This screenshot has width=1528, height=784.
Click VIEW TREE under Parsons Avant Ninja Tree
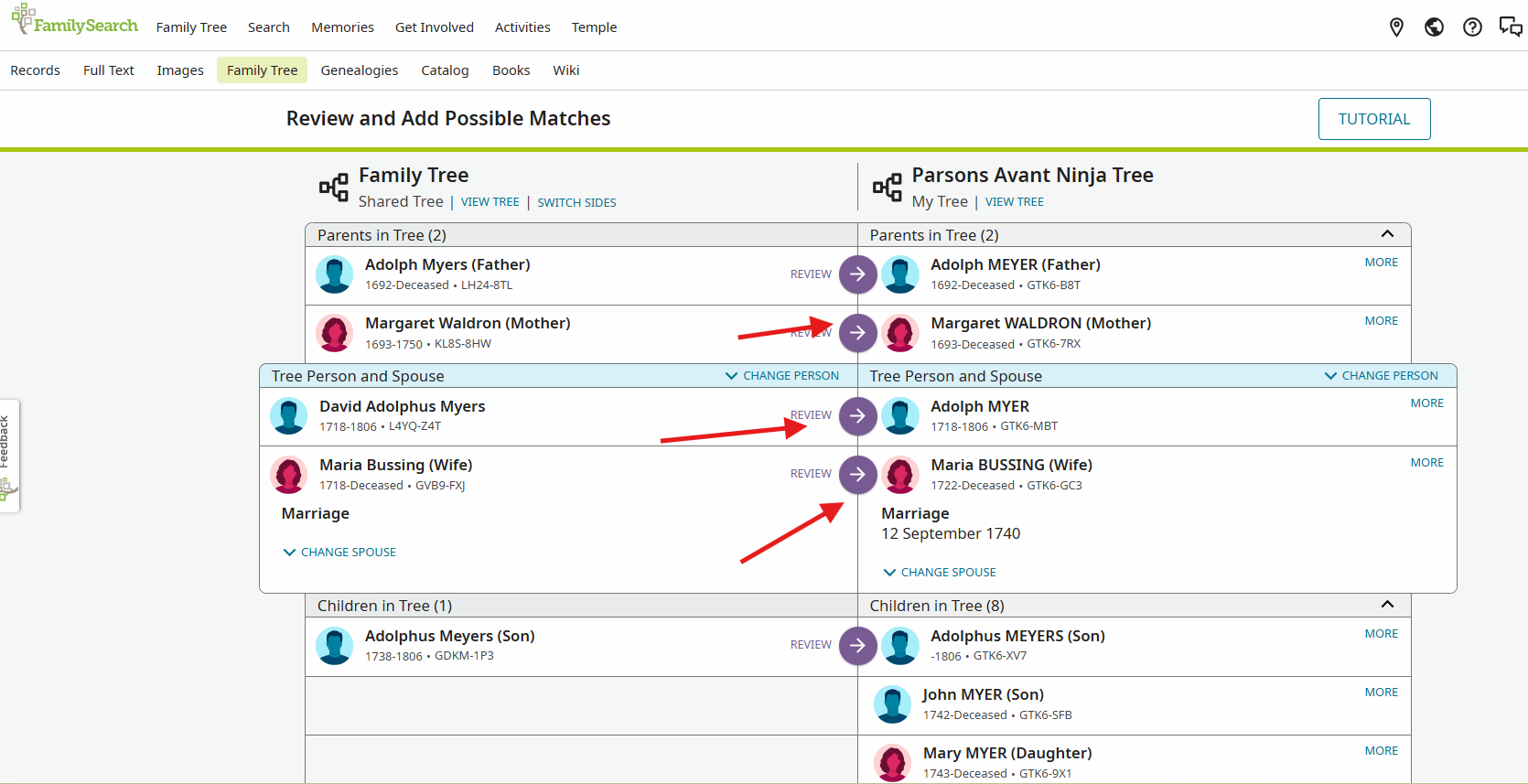pyautogui.click(x=1015, y=202)
